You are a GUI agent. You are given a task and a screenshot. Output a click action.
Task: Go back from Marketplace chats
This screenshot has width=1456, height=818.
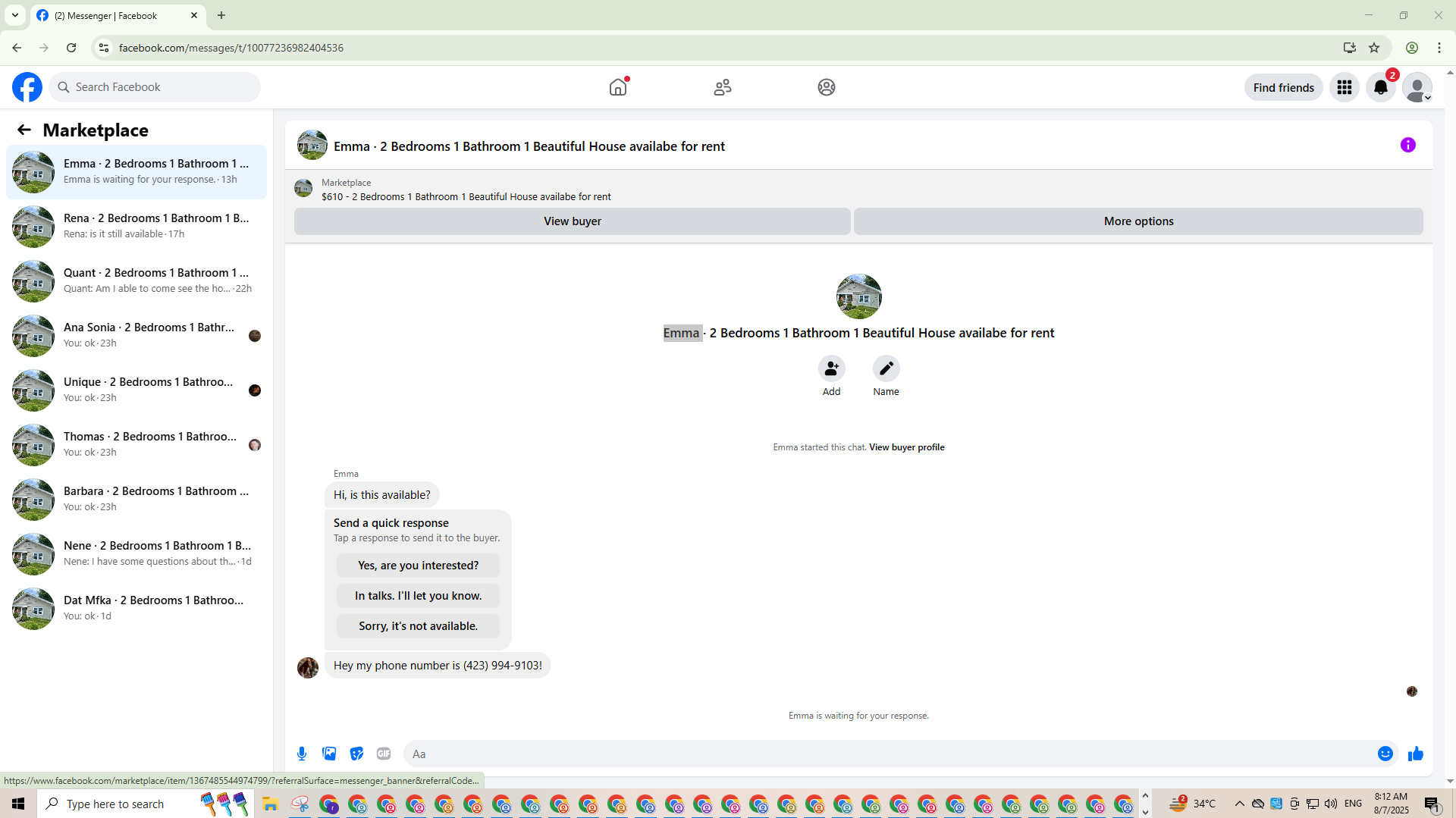(24, 130)
